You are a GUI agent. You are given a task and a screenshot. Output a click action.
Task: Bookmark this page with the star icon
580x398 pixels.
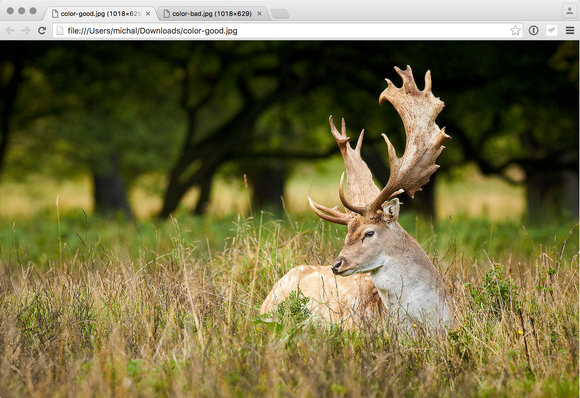coord(515,30)
